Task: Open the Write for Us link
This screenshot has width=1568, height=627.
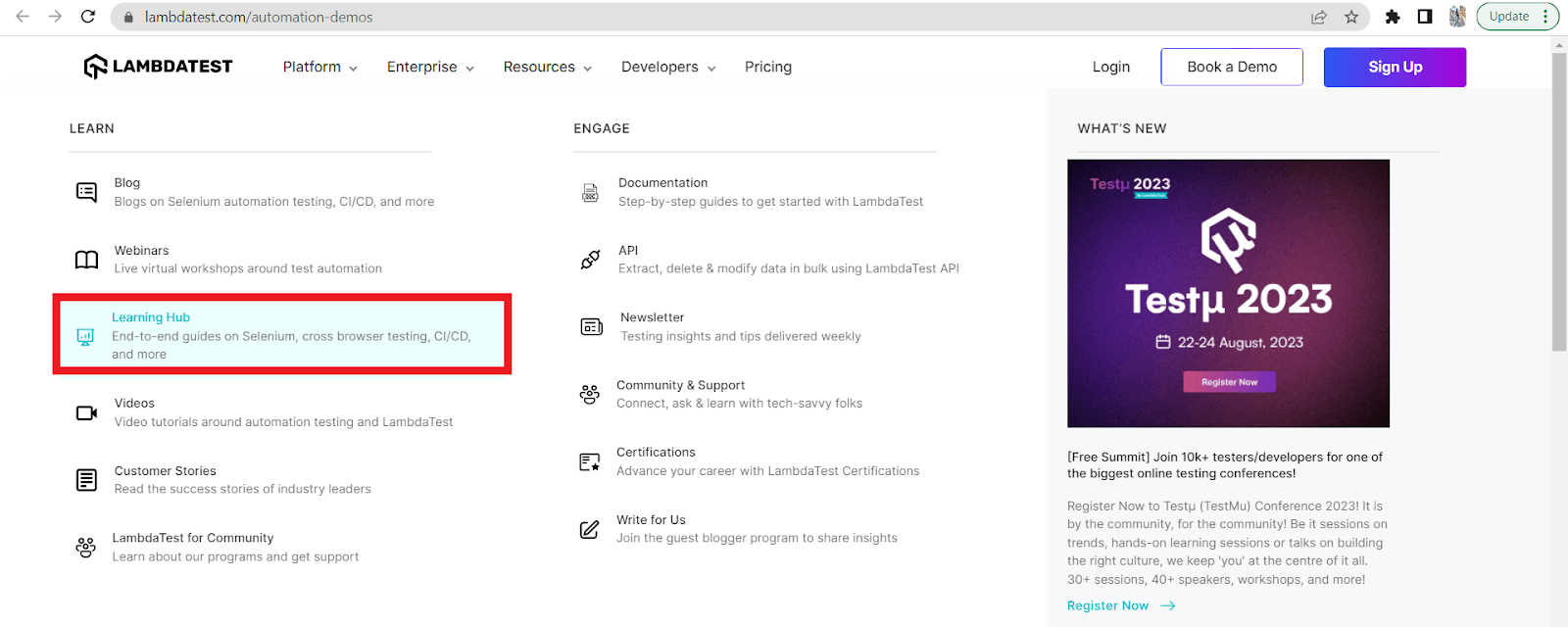Action: click(652, 520)
